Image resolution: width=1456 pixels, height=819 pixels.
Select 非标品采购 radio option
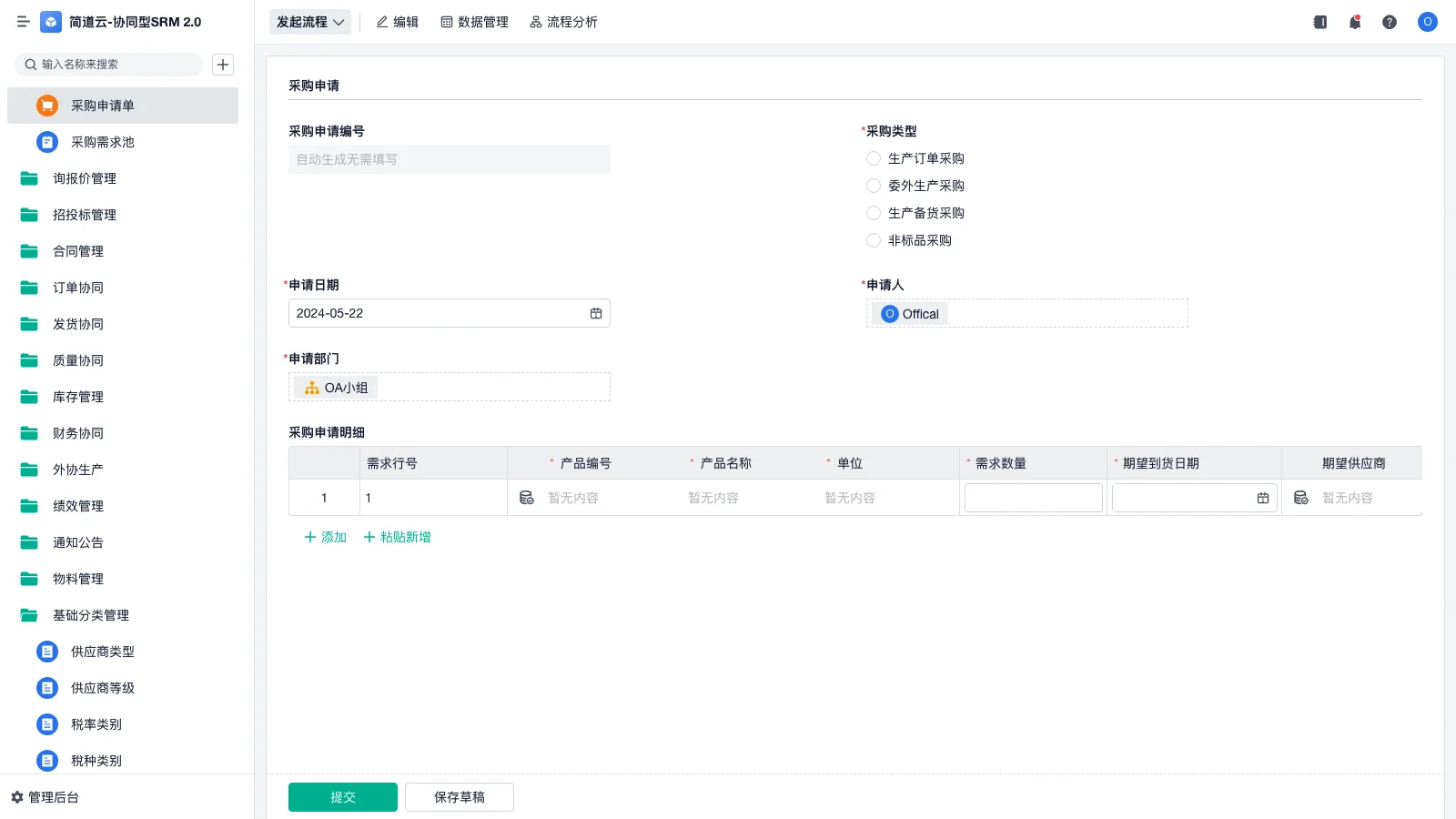coord(874,240)
